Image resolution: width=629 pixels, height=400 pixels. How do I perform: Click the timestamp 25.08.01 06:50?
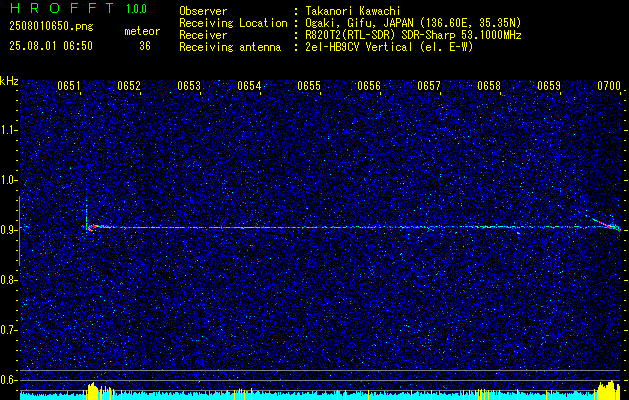click(x=51, y=46)
